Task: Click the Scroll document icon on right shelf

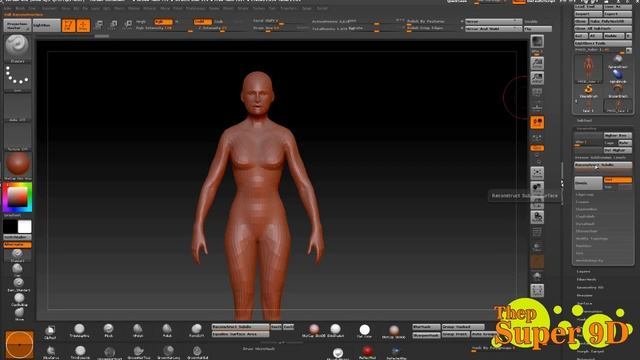Action: click(x=537, y=63)
